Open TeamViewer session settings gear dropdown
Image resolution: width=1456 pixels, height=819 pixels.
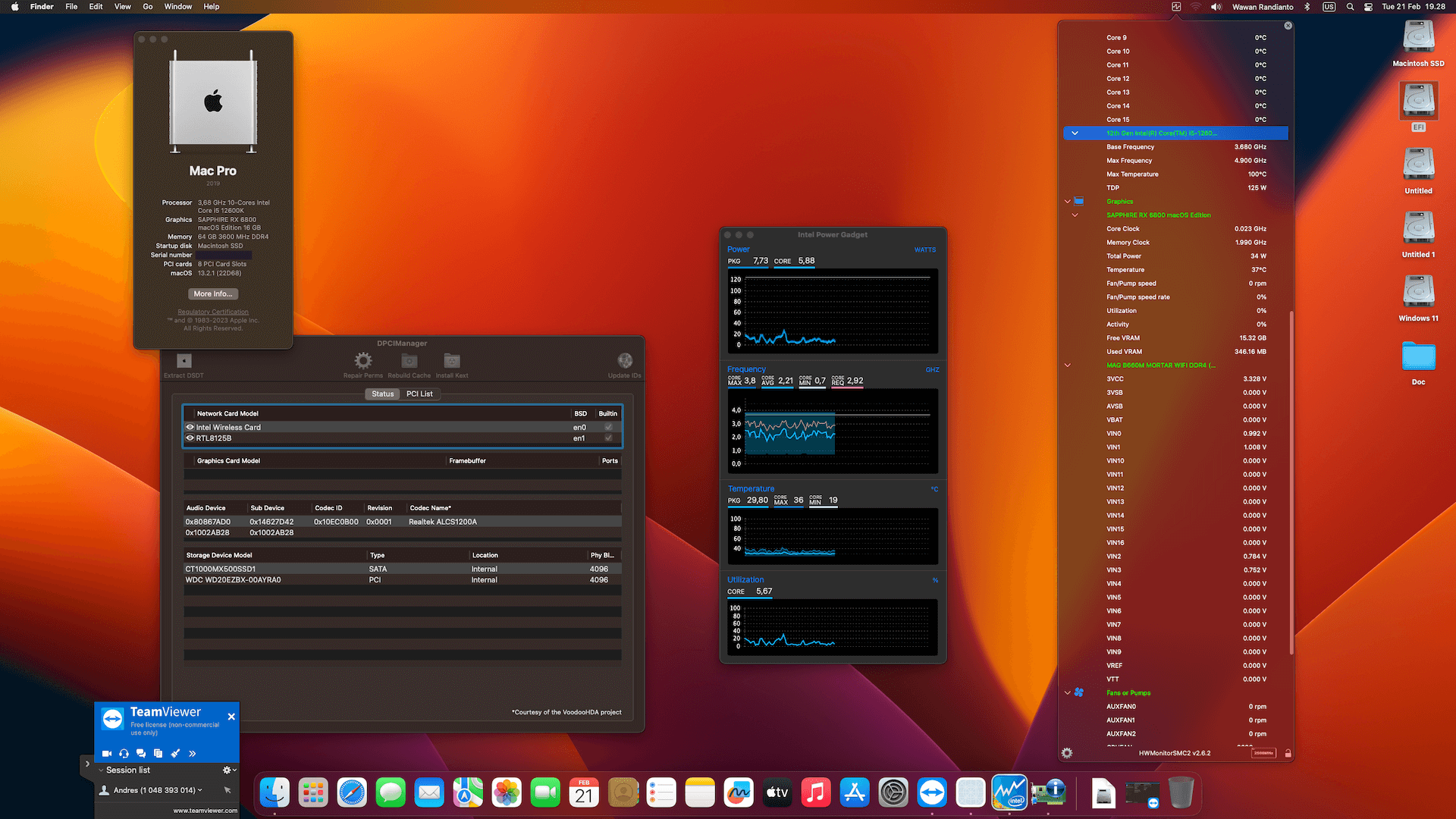[x=229, y=770]
